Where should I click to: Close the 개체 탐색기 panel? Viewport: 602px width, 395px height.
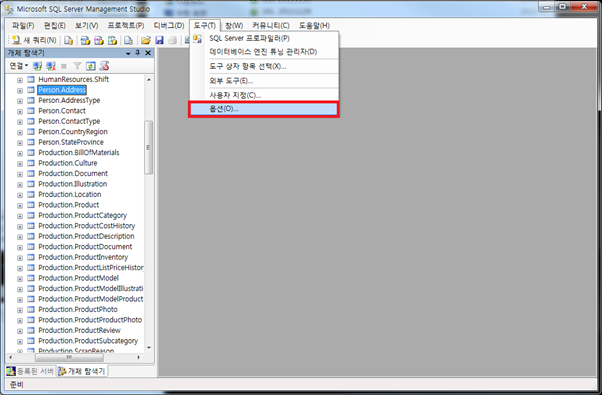pyautogui.click(x=148, y=53)
